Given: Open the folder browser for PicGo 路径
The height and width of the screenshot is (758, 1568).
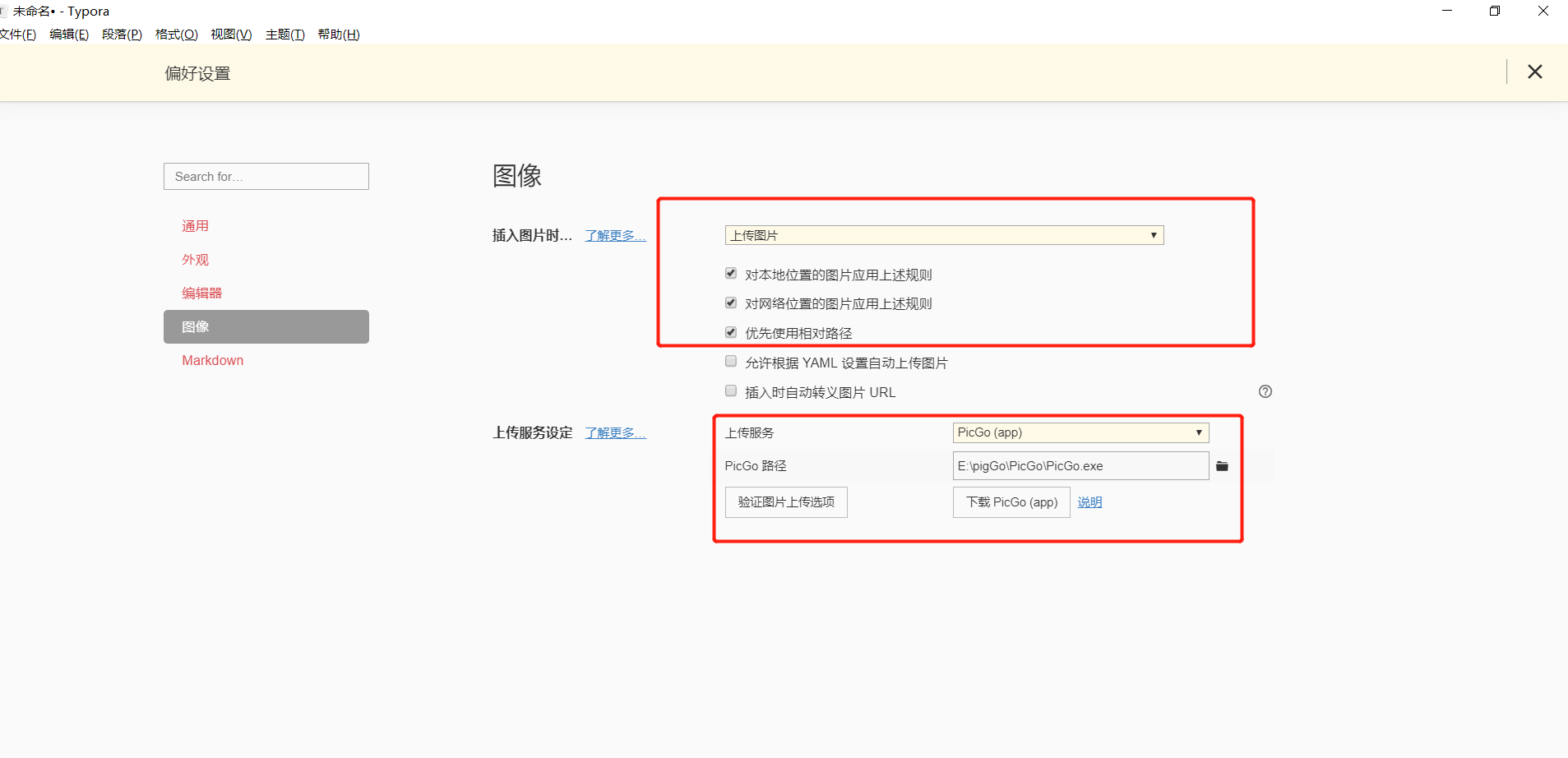Looking at the screenshot, I should pos(1223,465).
